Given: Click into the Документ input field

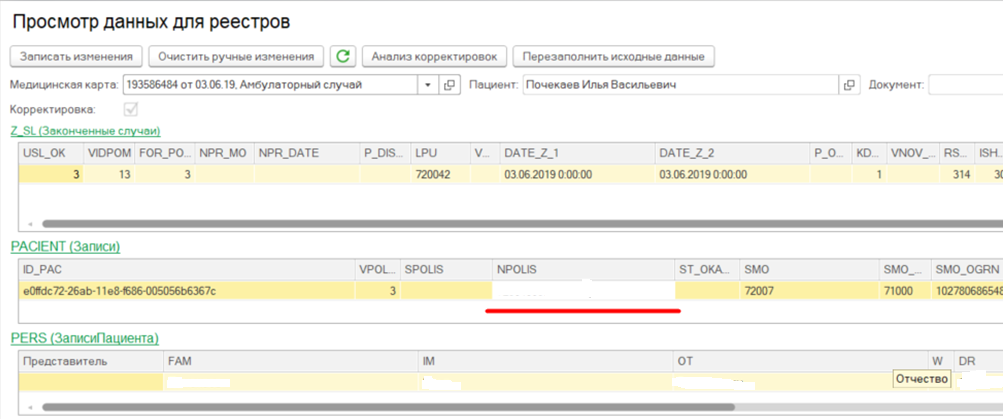Looking at the screenshot, I should [965, 85].
